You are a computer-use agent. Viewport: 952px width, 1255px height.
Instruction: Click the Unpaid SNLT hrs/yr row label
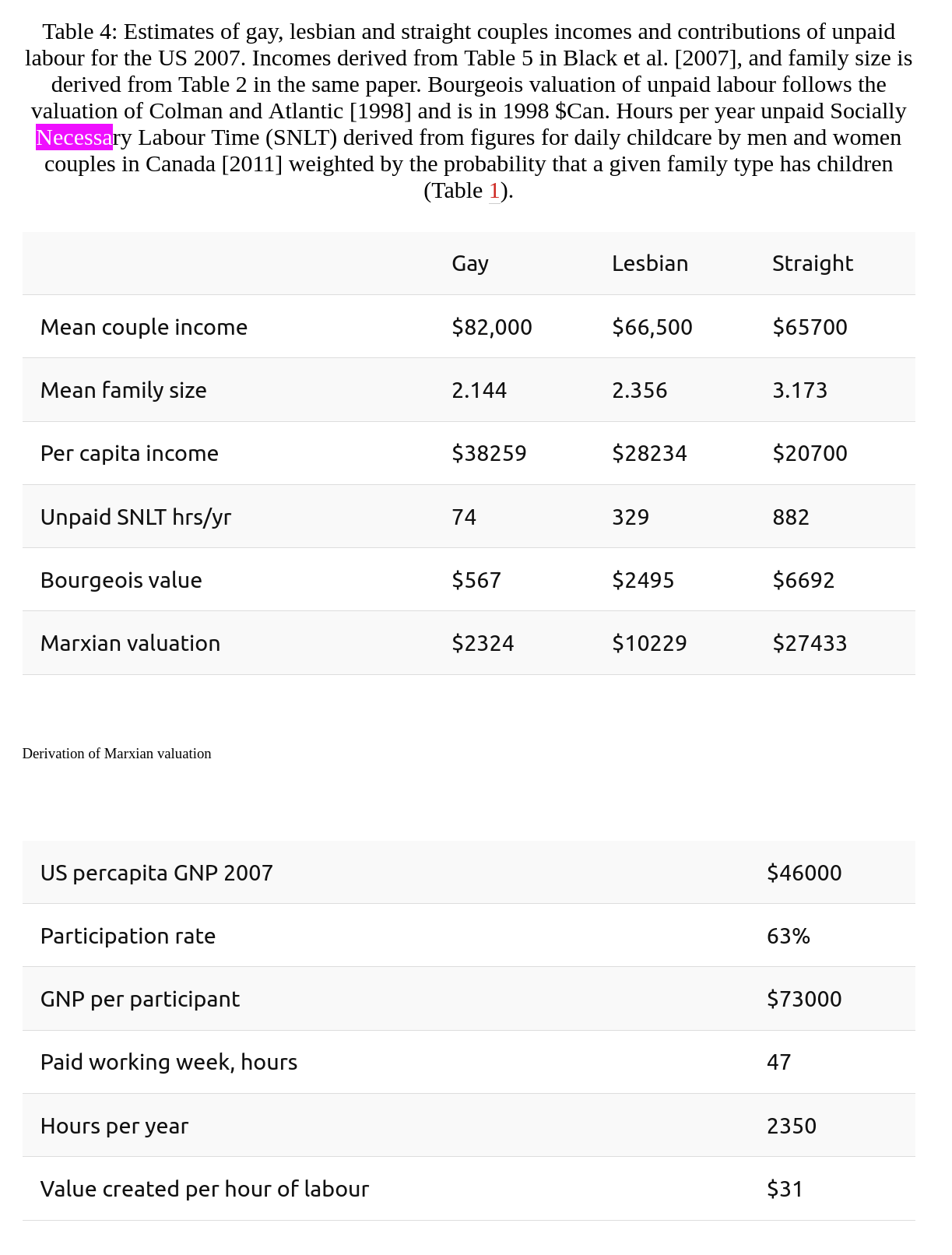(x=135, y=517)
